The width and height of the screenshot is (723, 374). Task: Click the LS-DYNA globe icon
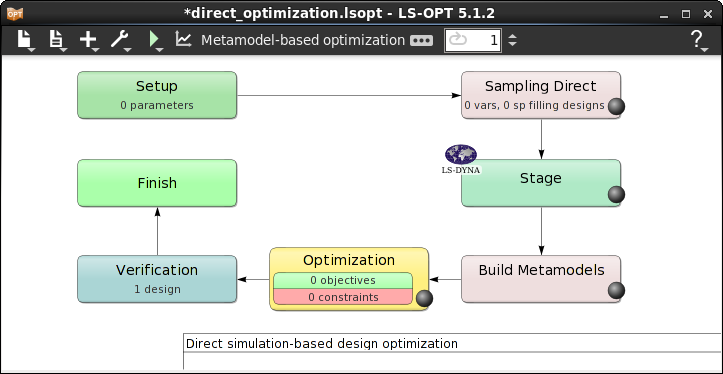click(461, 159)
